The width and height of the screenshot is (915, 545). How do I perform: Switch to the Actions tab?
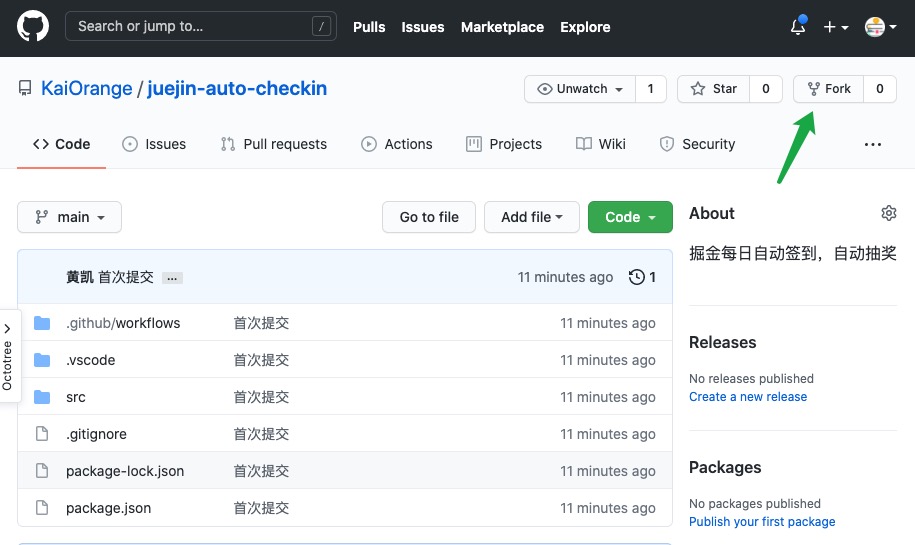(397, 144)
